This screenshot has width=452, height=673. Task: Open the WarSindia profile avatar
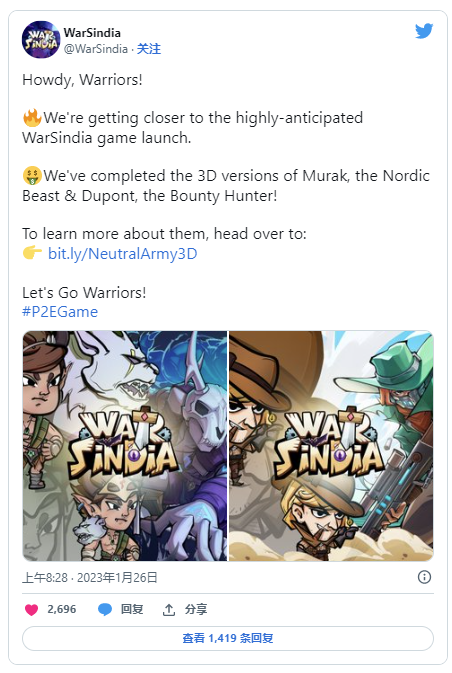coord(41,40)
